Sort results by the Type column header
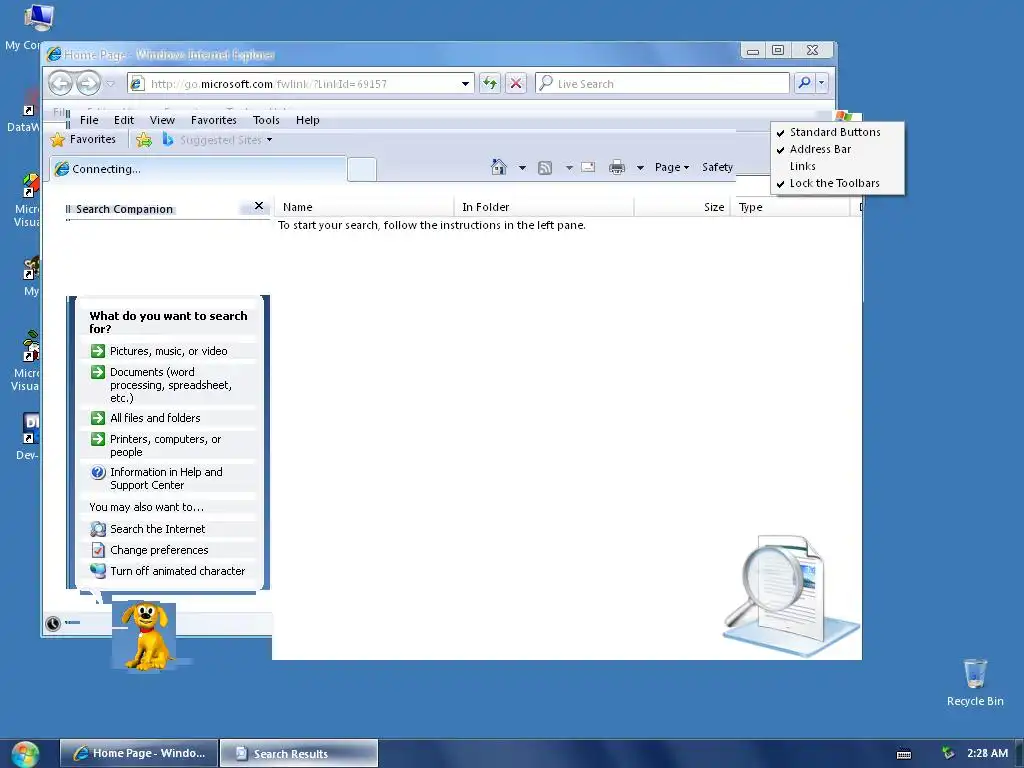This screenshot has height=768, width=1024. click(x=791, y=207)
